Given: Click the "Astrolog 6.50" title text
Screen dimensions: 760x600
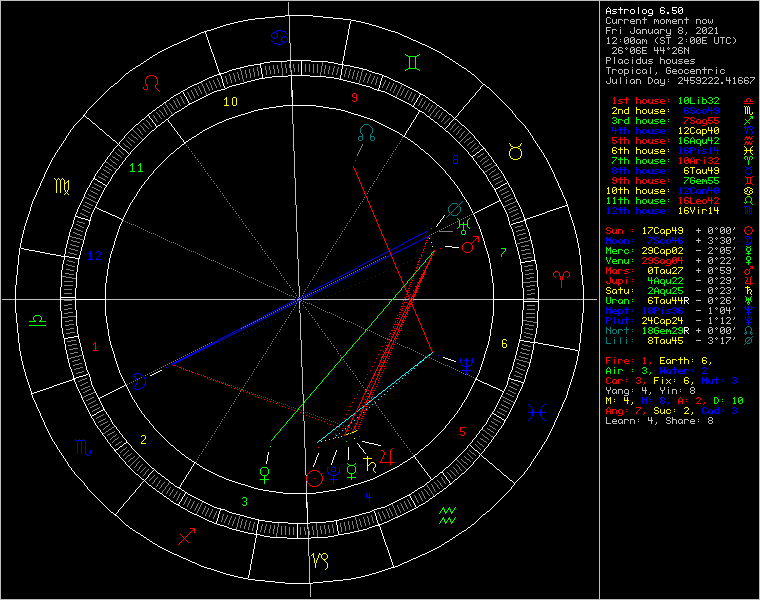Looking at the screenshot, I should [x=644, y=11].
